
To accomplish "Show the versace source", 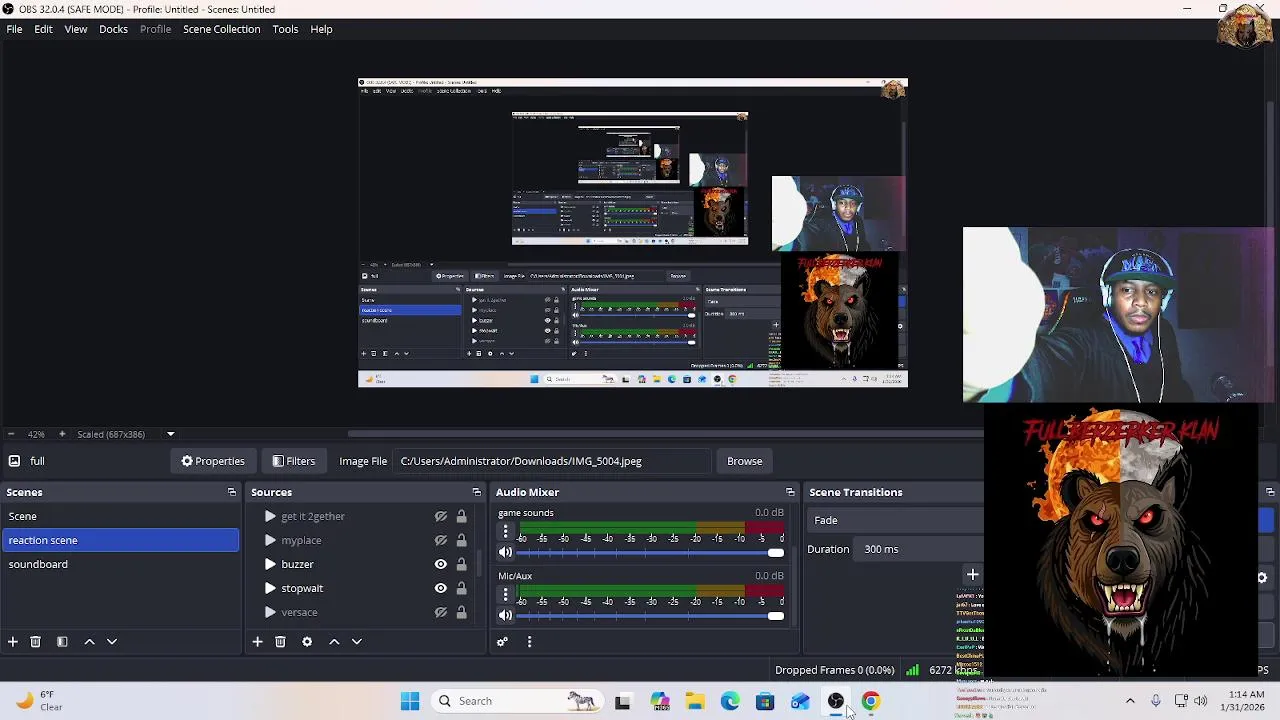I will (x=440, y=613).
